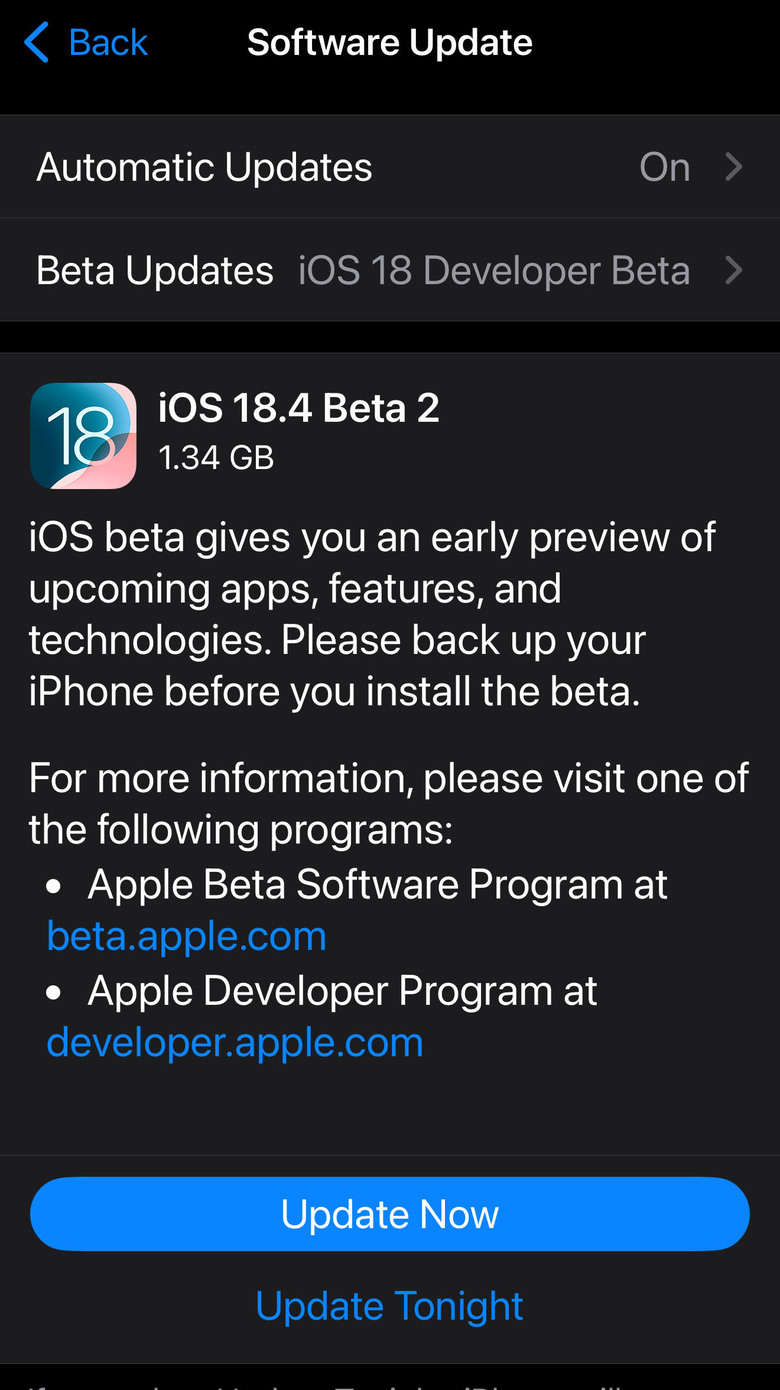Tap the Software Update page title

[390, 43]
